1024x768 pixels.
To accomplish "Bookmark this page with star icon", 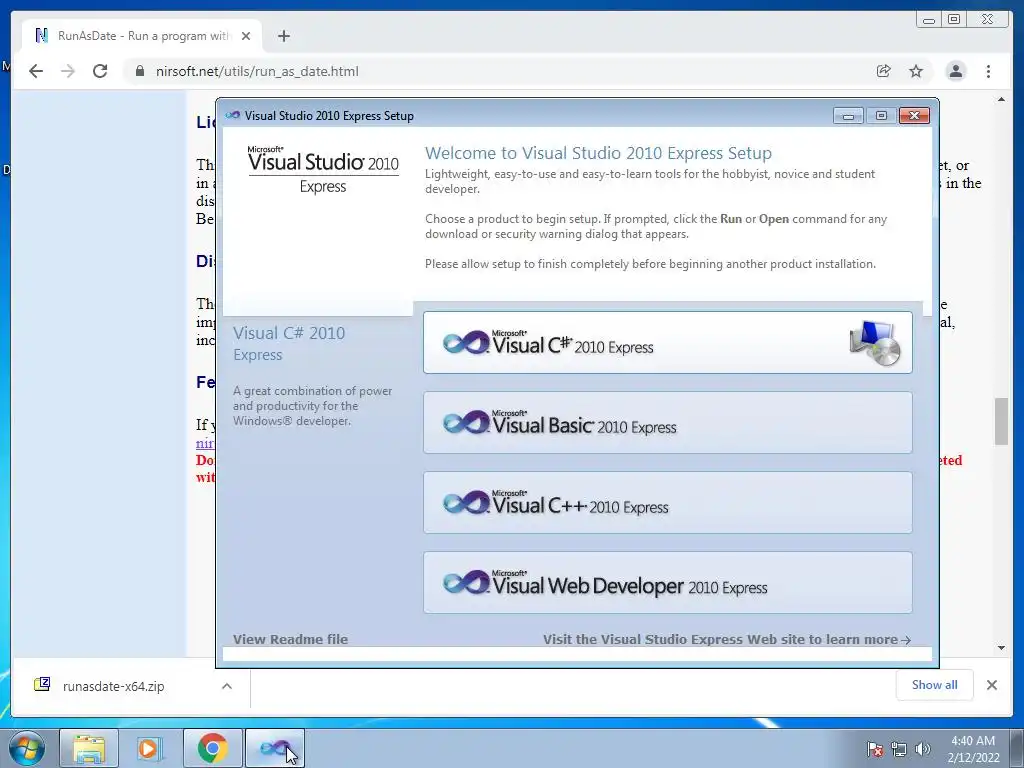I will (x=916, y=71).
